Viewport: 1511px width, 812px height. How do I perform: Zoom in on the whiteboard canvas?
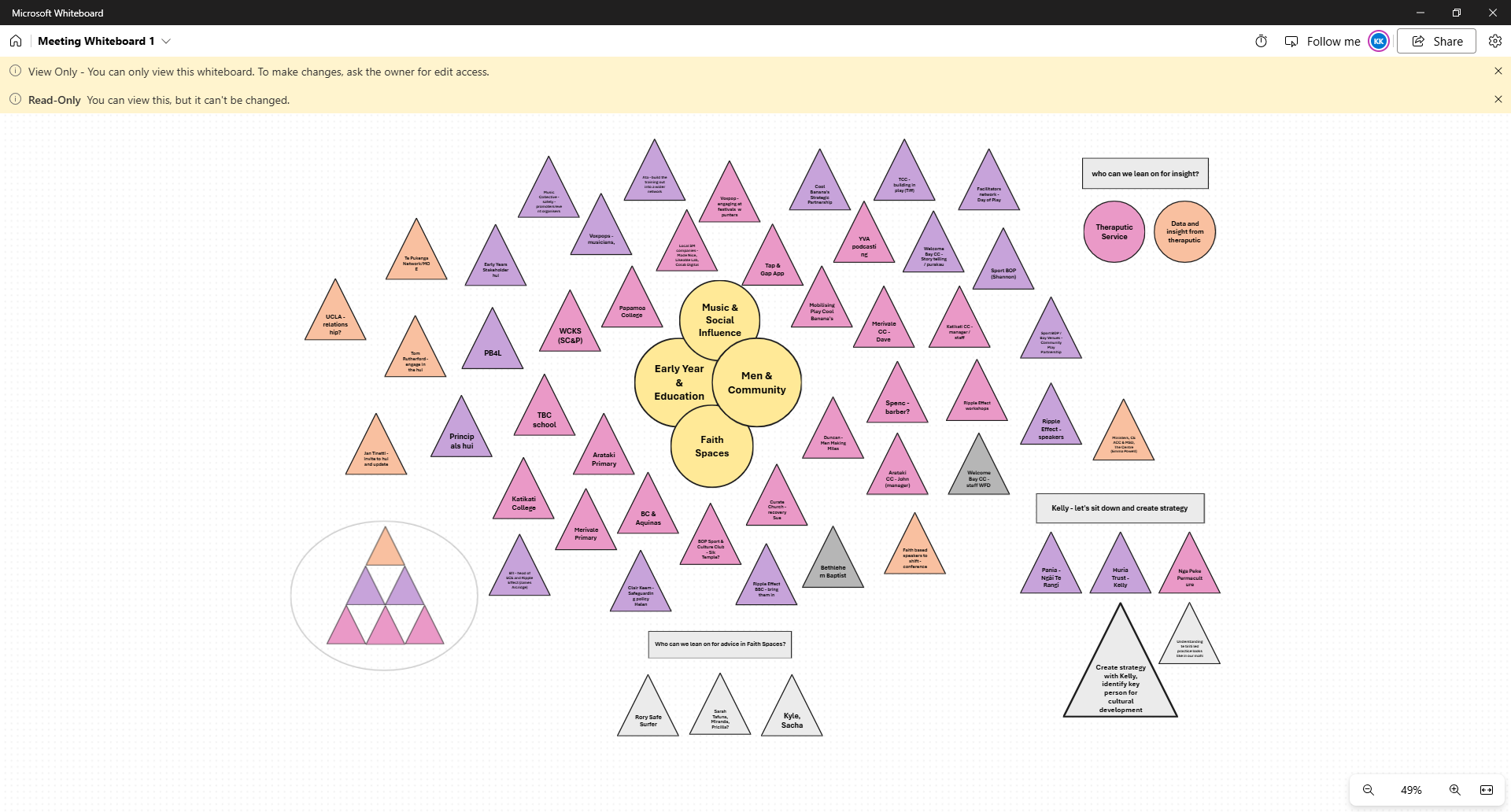coord(1455,790)
